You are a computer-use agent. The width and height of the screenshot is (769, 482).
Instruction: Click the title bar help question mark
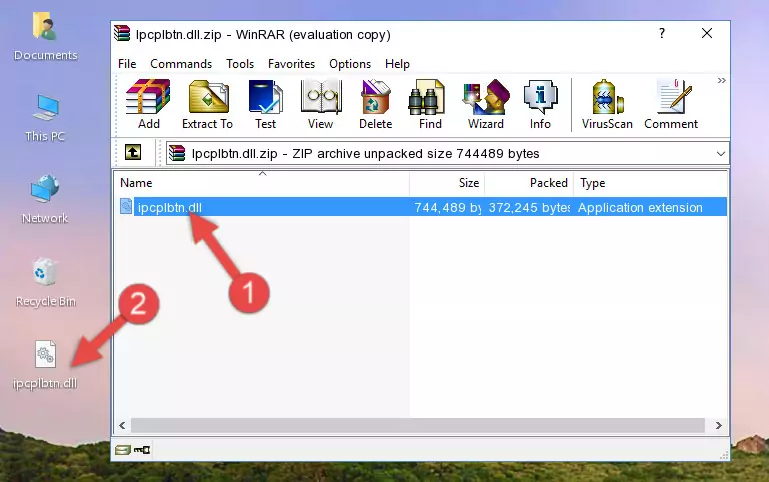click(662, 33)
